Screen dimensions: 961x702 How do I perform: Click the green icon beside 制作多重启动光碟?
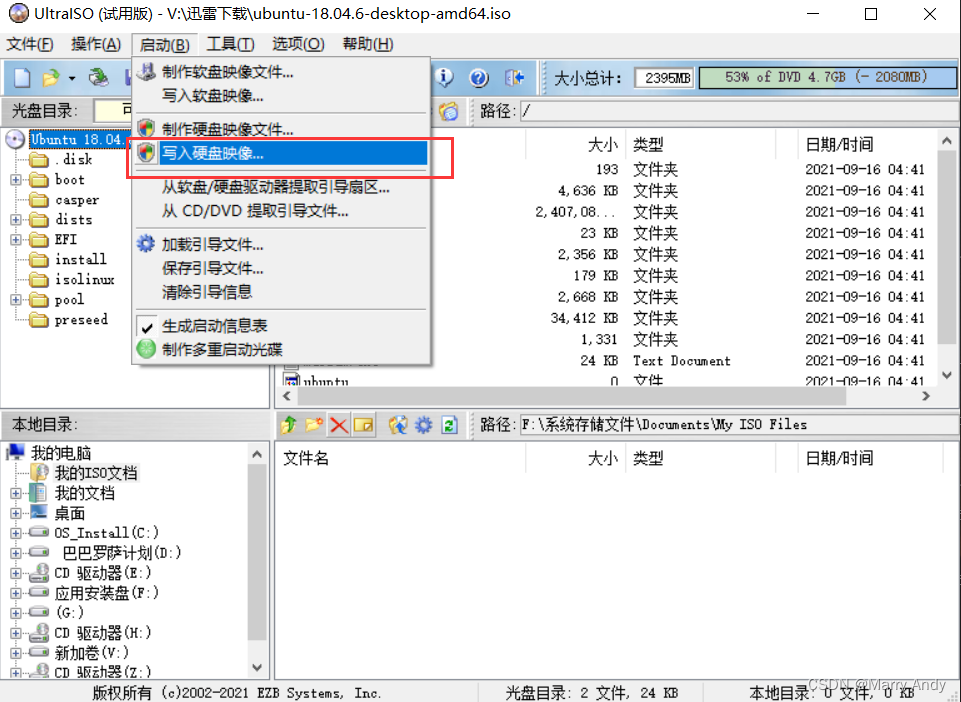(146, 349)
